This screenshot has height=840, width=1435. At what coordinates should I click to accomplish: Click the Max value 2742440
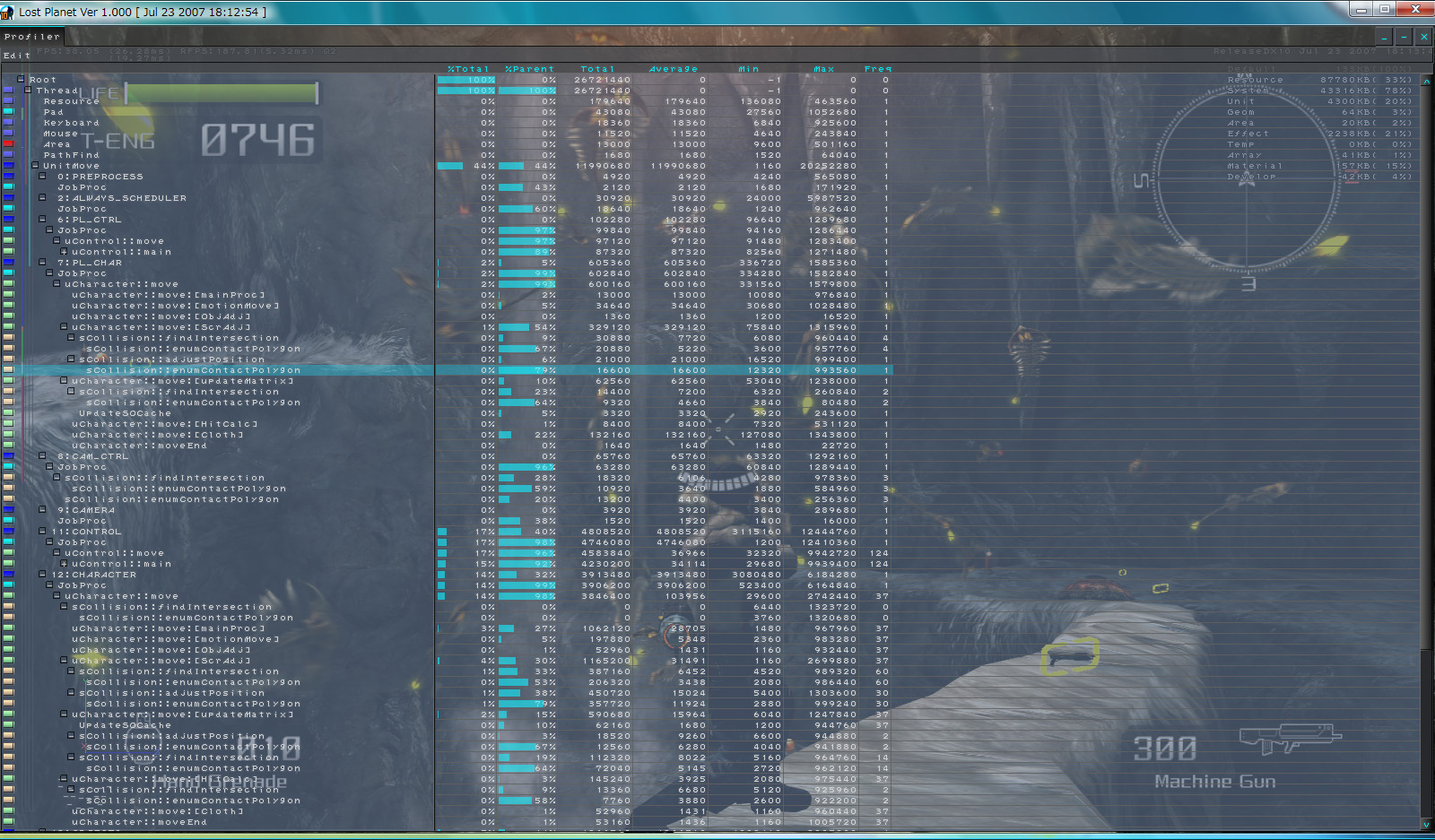(832, 596)
